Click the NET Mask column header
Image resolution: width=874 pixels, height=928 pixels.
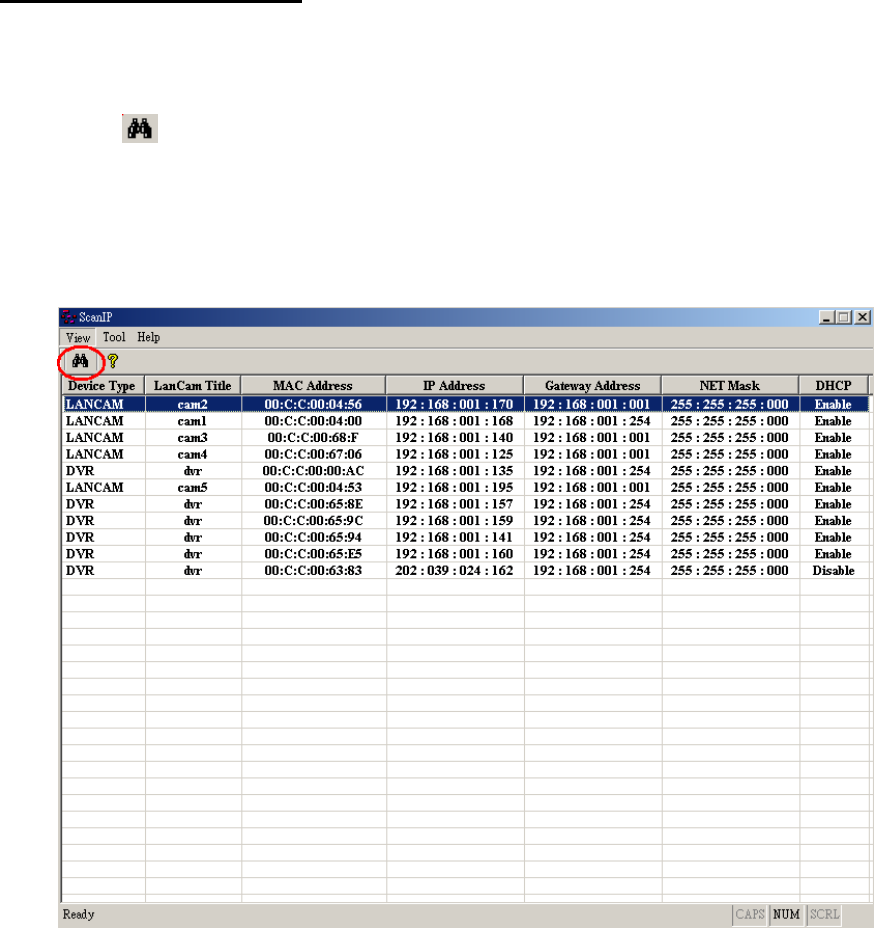point(729,385)
